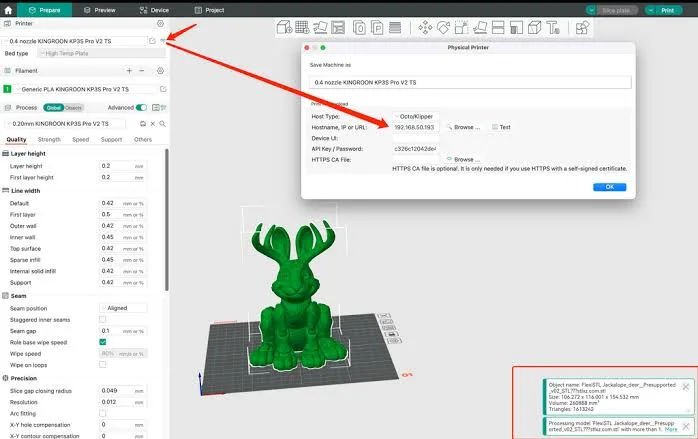Open the Host Type dropdown in dialog
The image size is (698, 439).
[415, 117]
